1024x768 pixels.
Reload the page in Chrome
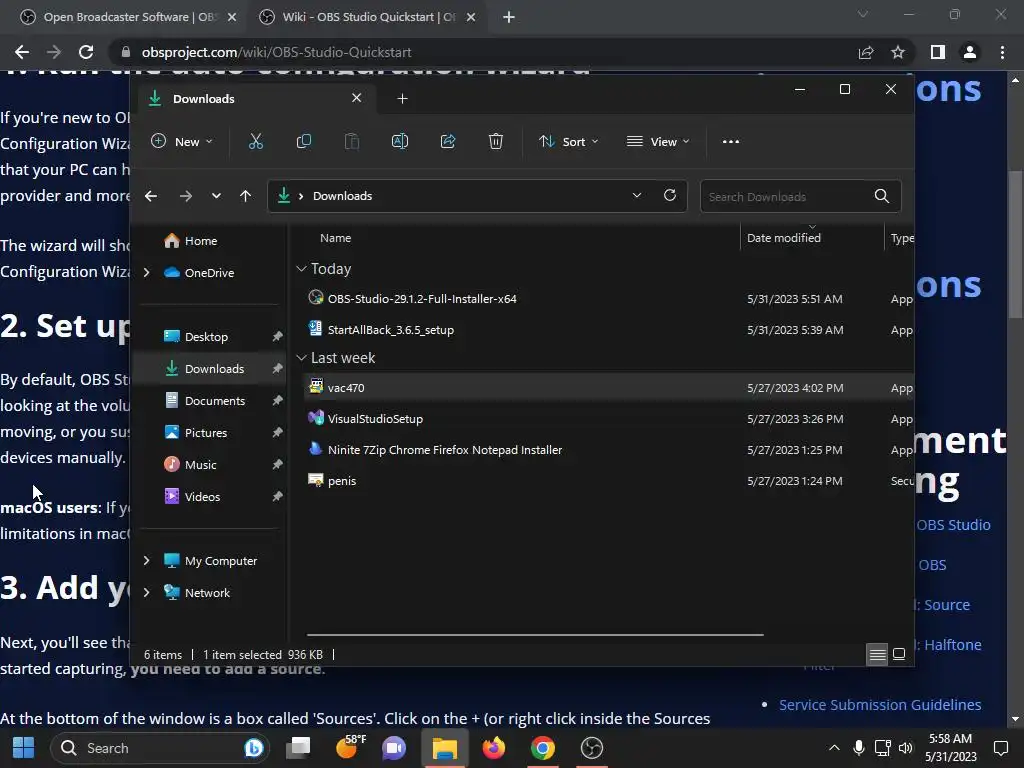[86, 52]
